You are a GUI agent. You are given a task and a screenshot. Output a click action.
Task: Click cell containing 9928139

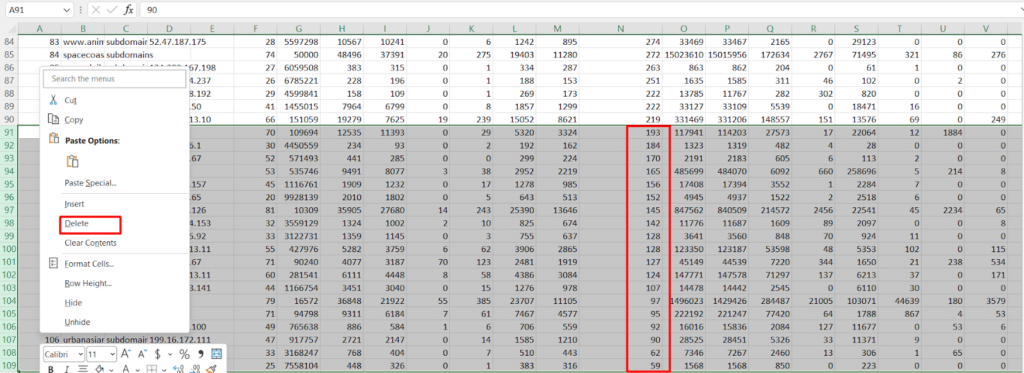tap(298, 197)
